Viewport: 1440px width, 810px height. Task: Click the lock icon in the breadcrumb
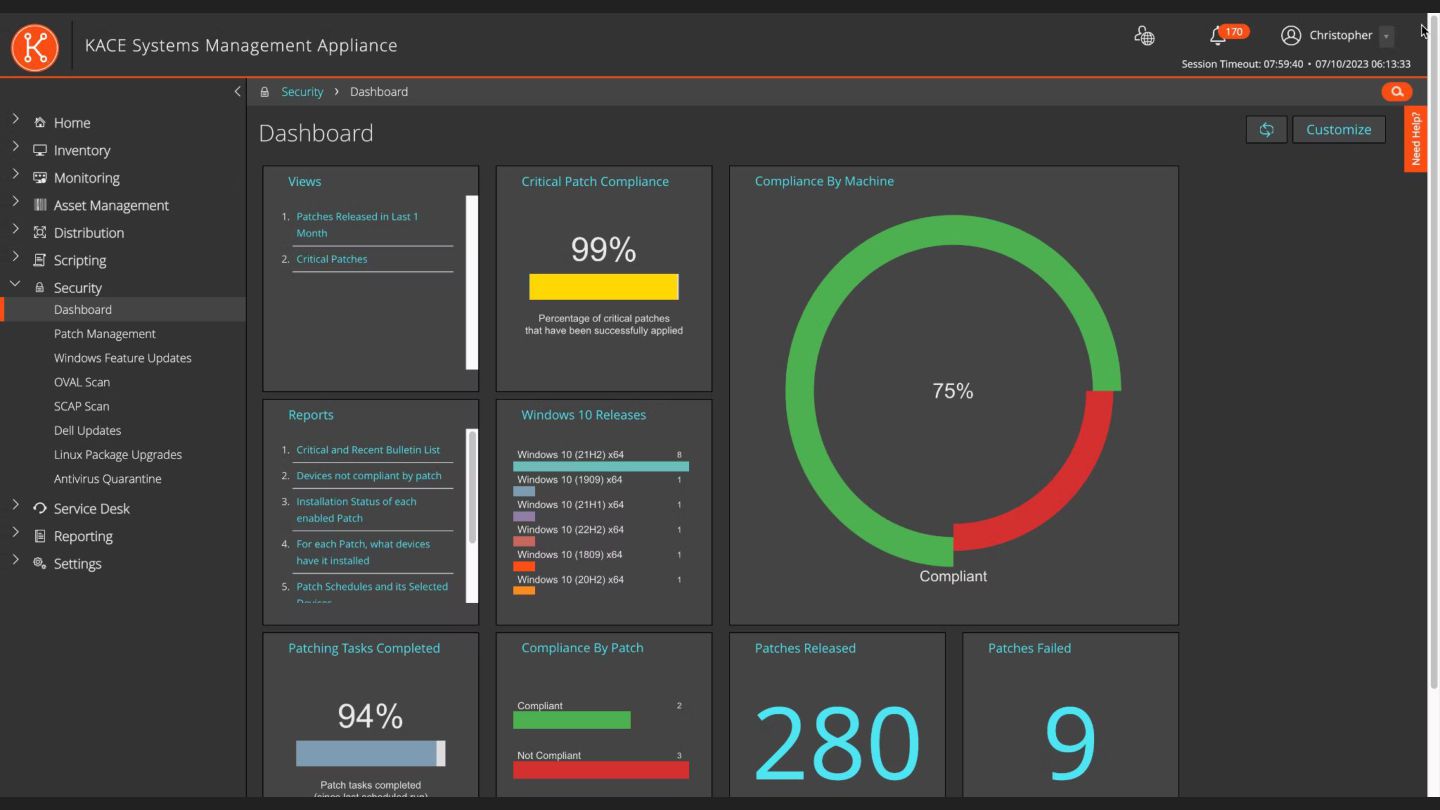pyautogui.click(x=265, y=92)
